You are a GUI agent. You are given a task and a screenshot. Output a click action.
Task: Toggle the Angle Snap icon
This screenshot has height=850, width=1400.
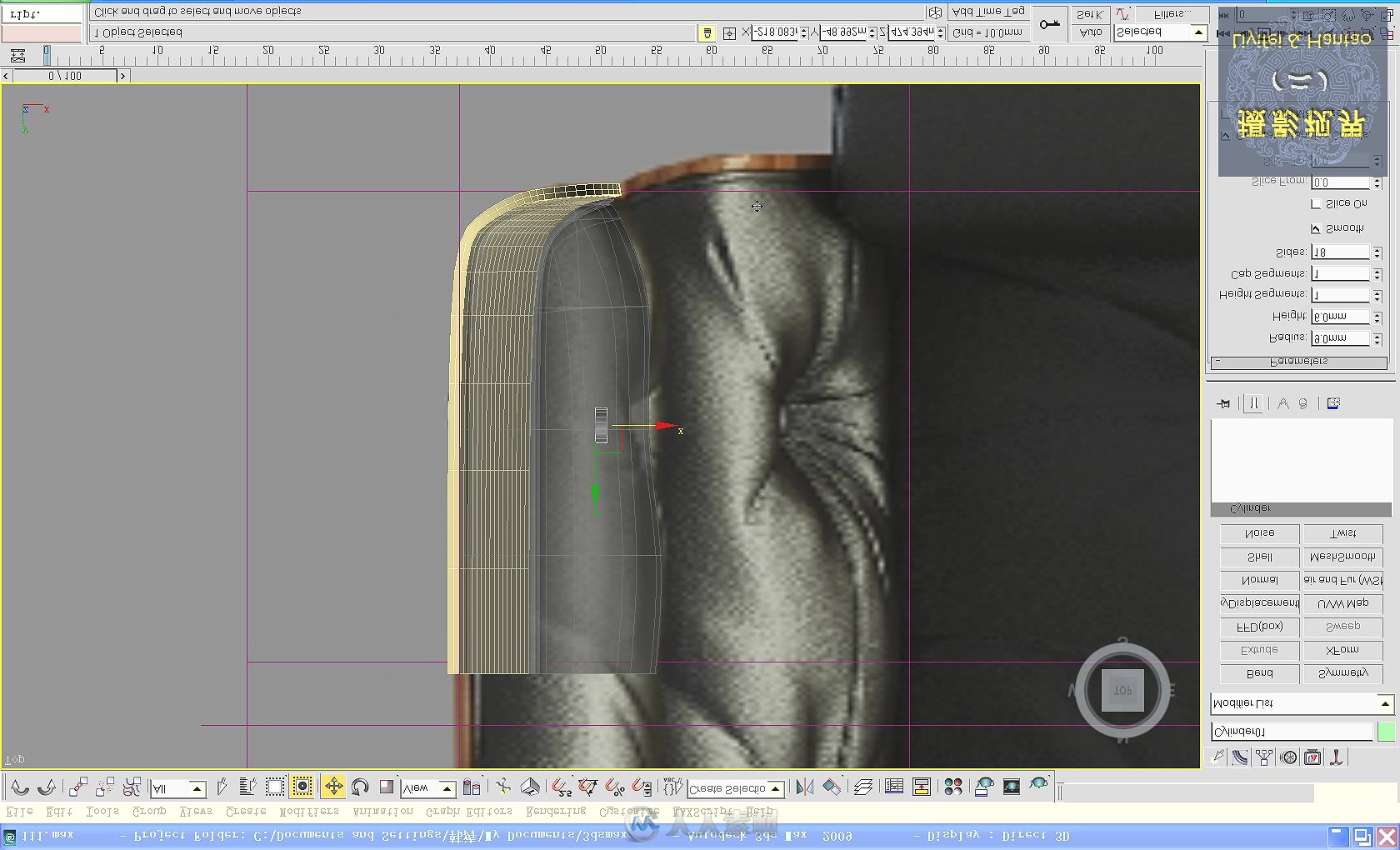[588, 787]
